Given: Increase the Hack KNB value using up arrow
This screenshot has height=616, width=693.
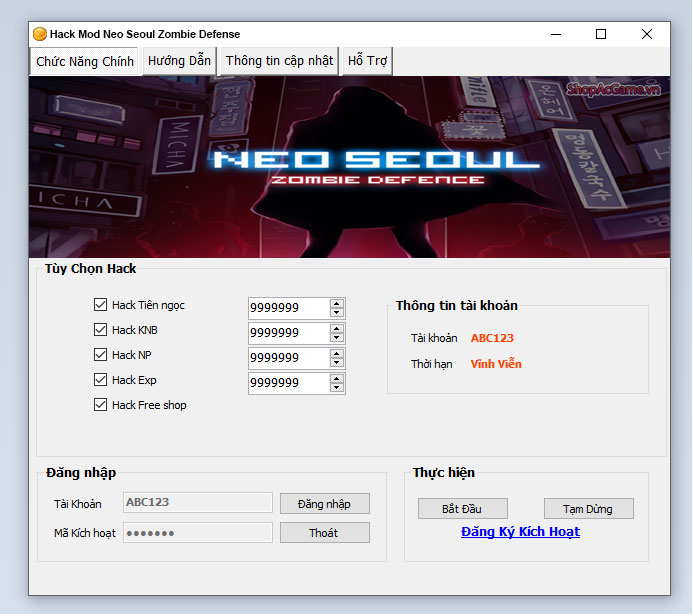Looking at the screenshot, I should 337,329.
